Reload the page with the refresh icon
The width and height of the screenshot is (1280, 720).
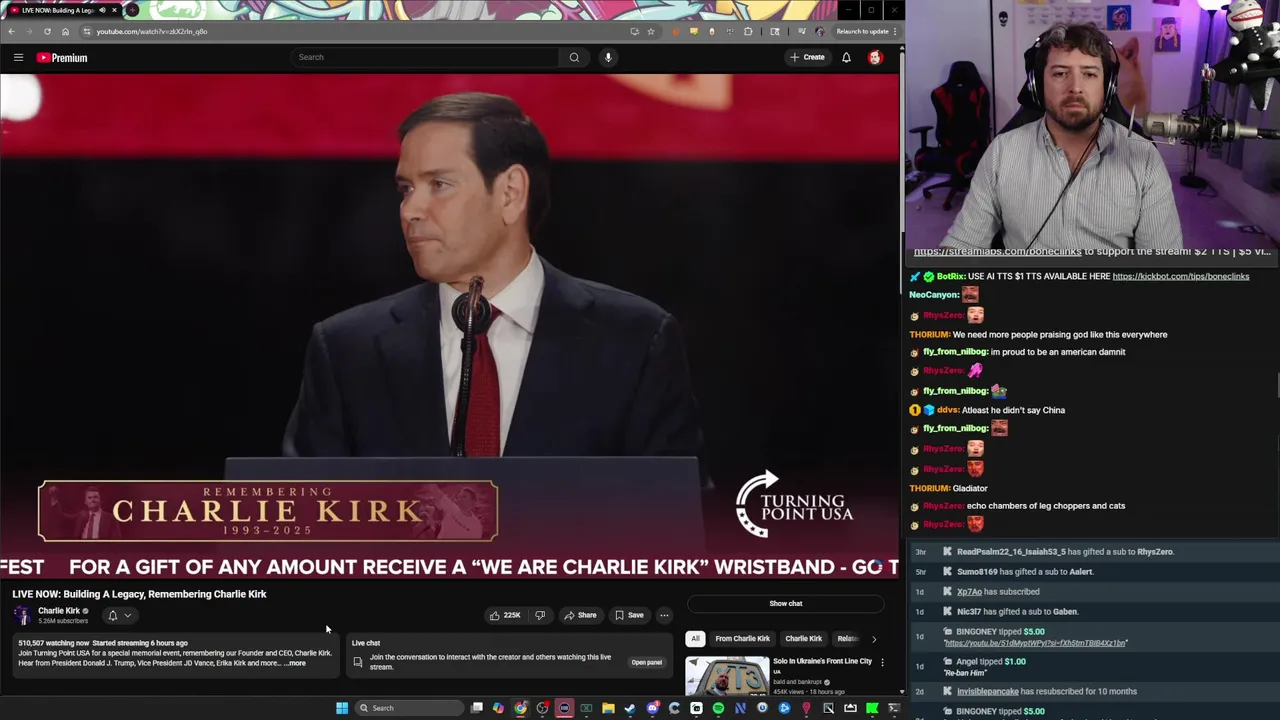point(47,31)
